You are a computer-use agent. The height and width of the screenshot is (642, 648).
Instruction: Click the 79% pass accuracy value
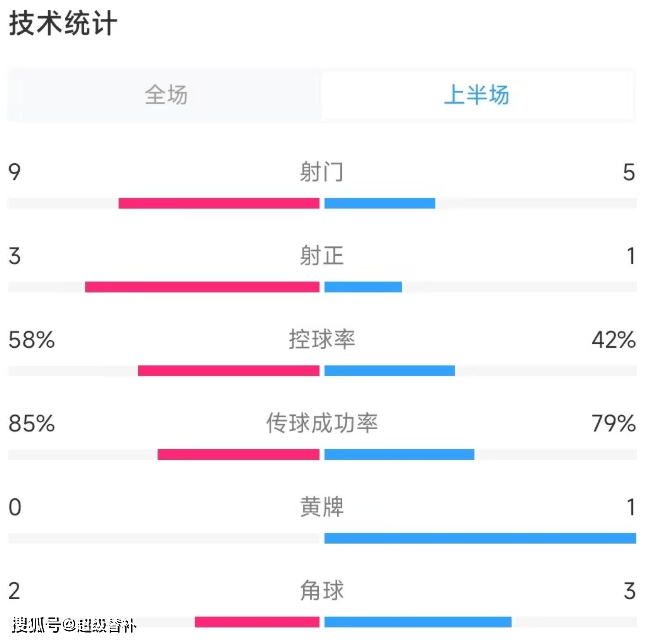coord(613,423)
